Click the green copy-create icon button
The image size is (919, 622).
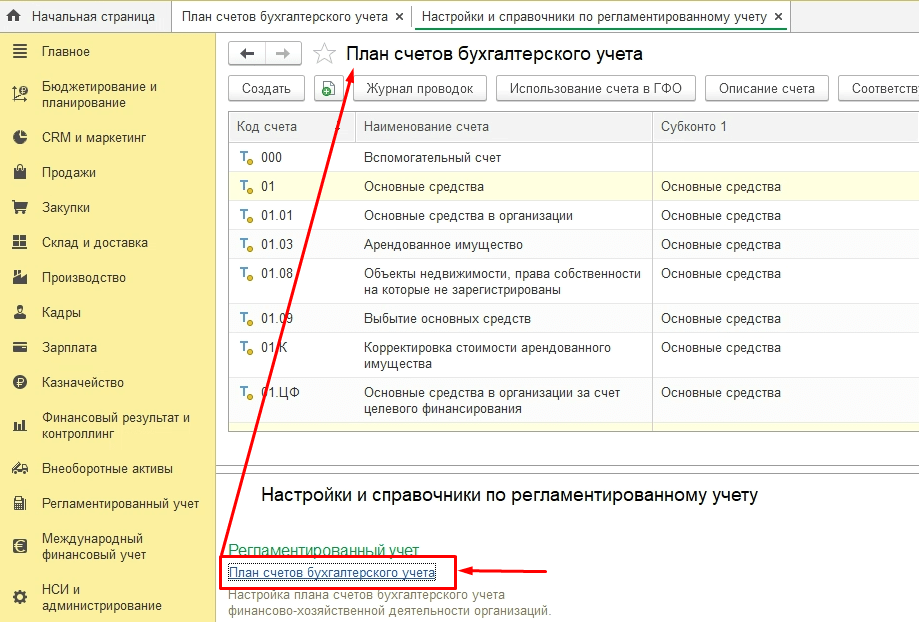pyautogui.click(x=328, y=88)
